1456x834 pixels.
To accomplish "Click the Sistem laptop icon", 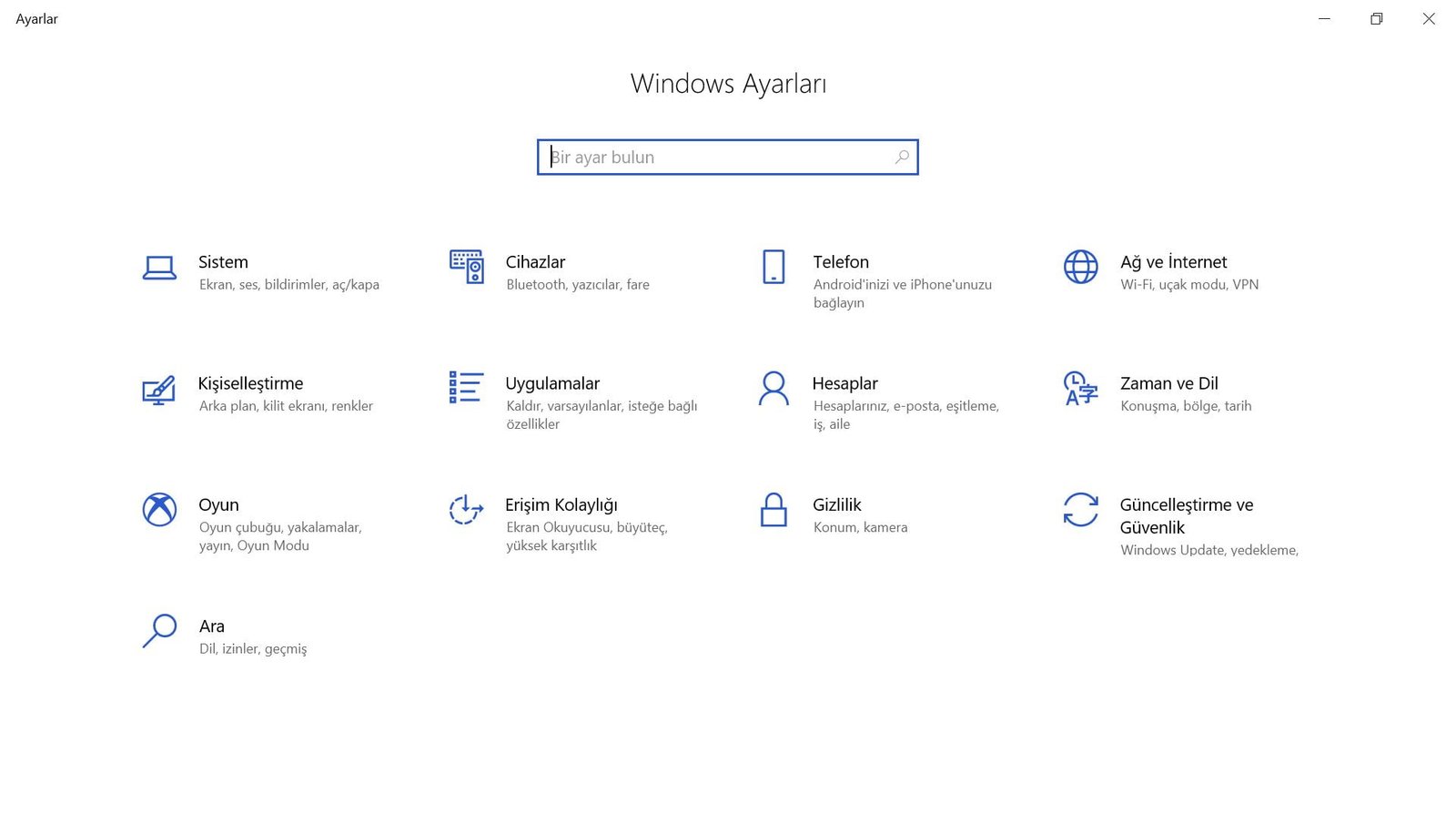I will coord(159,268).
